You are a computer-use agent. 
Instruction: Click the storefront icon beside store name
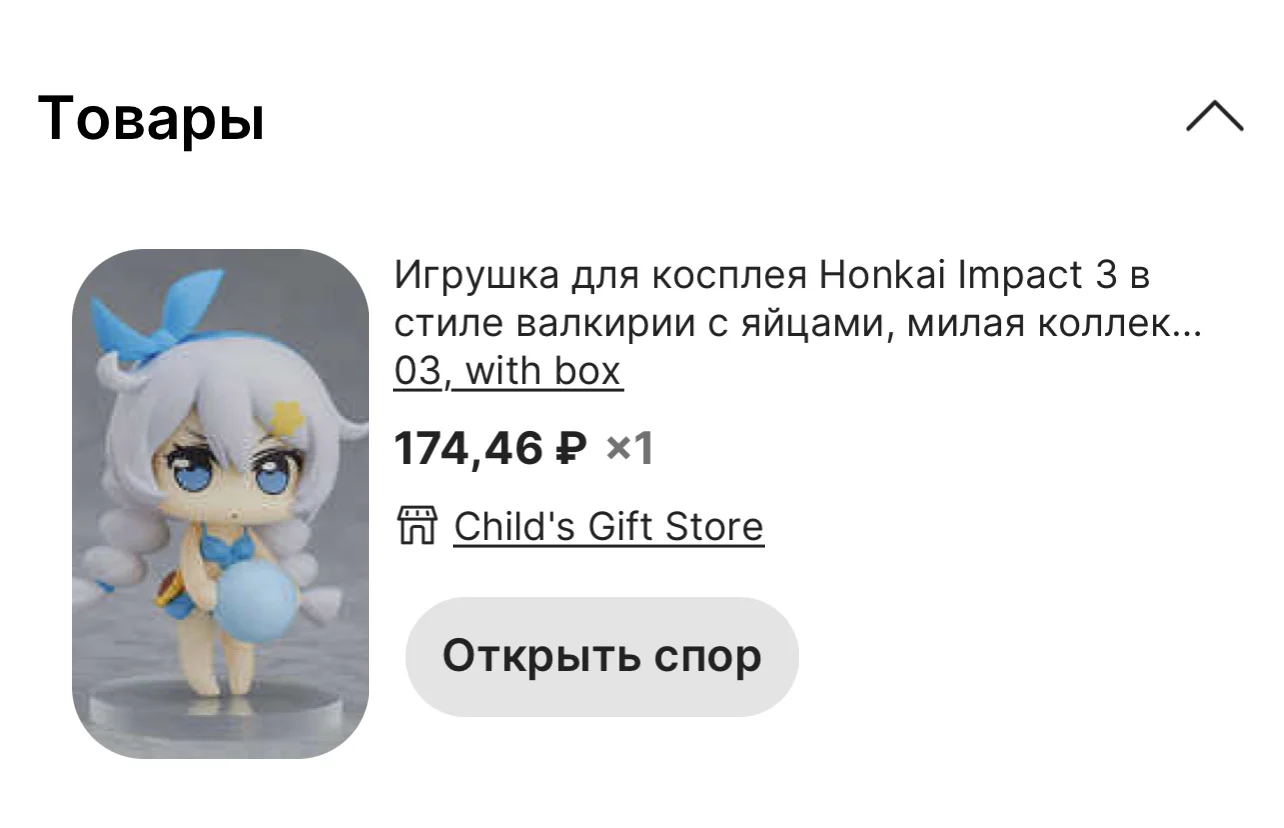click(x=416, y=525)
